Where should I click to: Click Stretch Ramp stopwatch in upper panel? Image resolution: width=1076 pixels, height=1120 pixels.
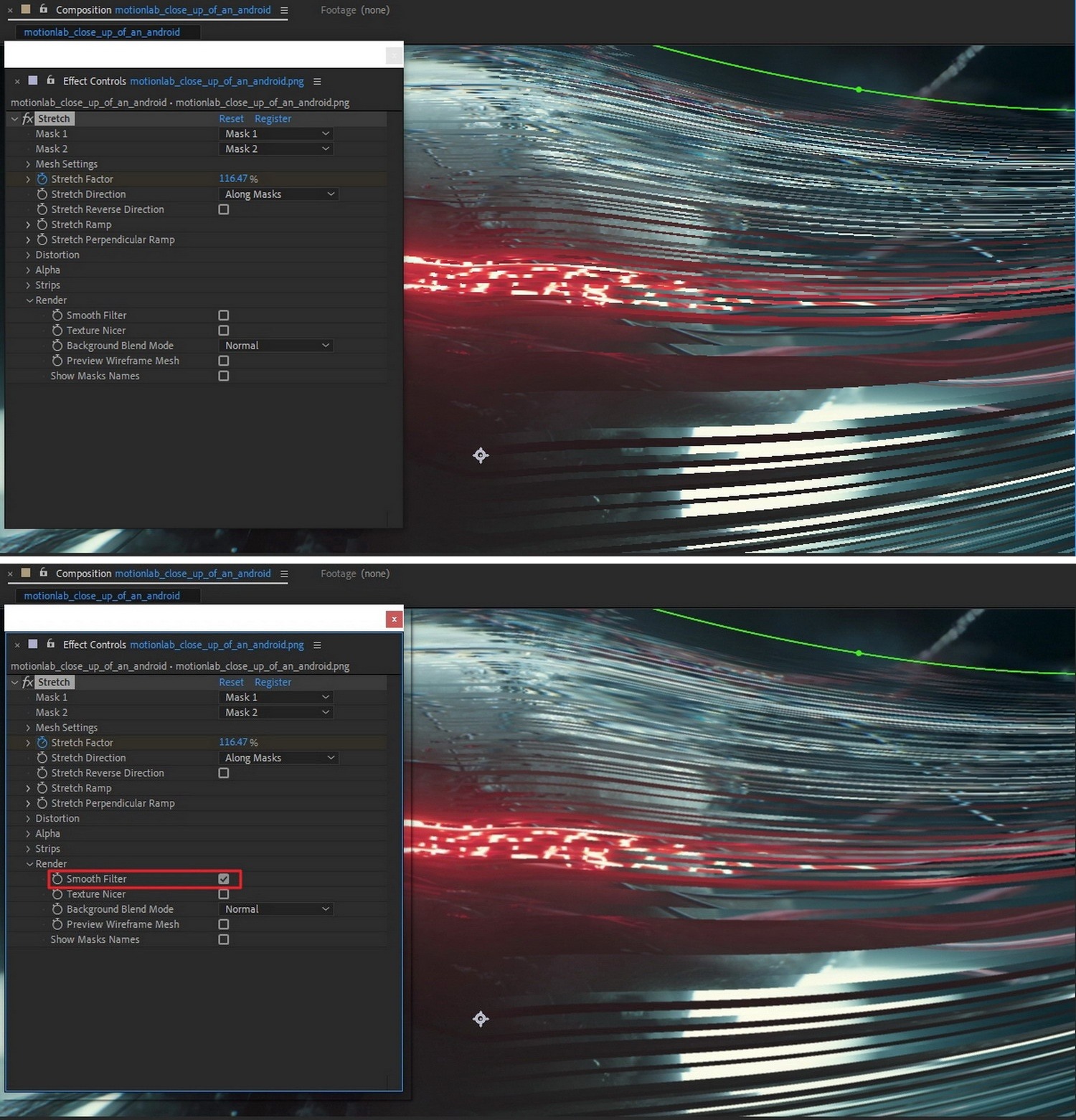42,224
